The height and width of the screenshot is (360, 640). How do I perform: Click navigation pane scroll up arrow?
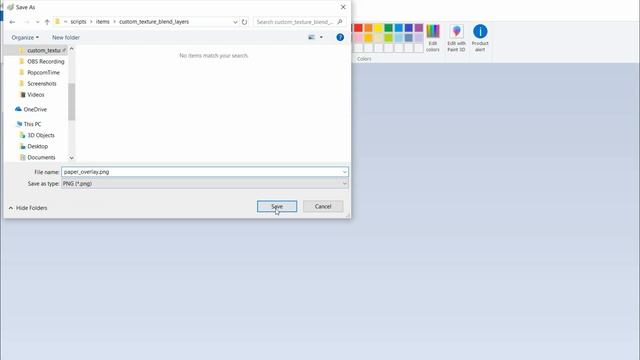click(71, 49)
